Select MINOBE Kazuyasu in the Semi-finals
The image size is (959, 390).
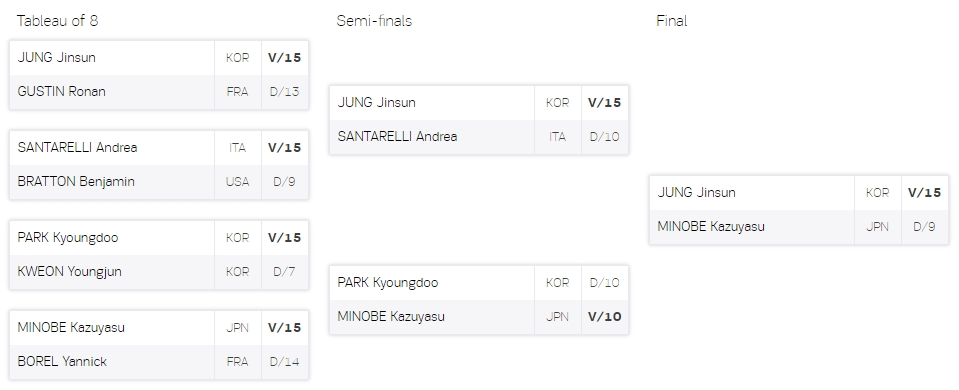pos(391,317)
